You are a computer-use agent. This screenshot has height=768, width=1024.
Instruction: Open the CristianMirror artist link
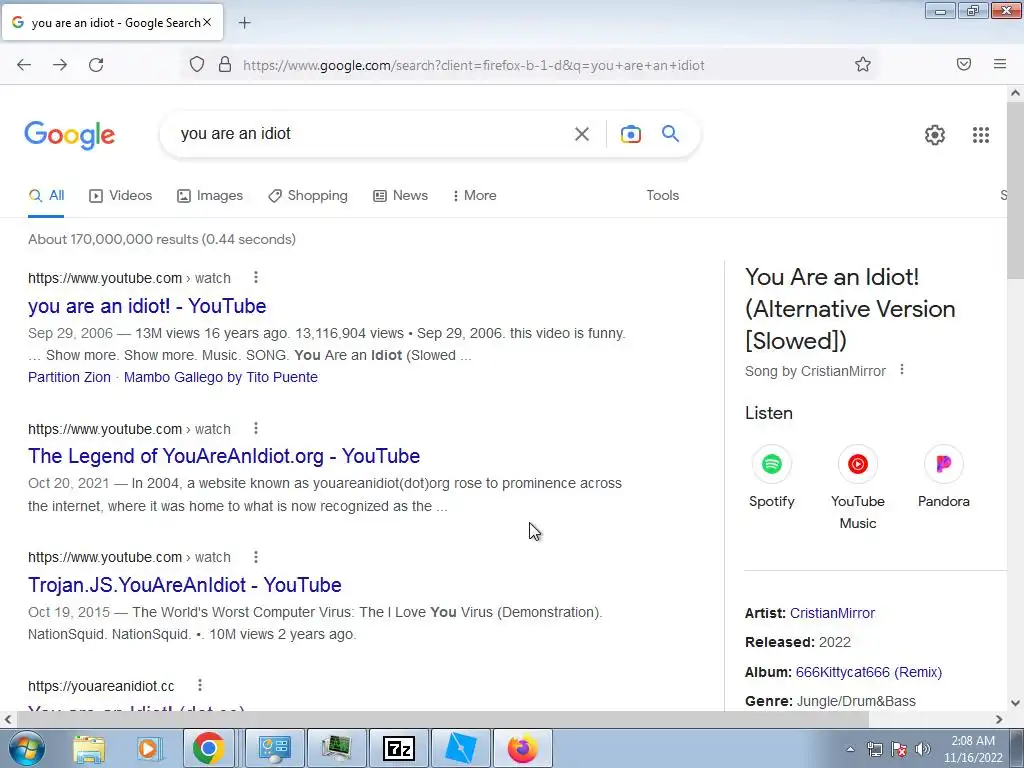click(x=832, y=613)
